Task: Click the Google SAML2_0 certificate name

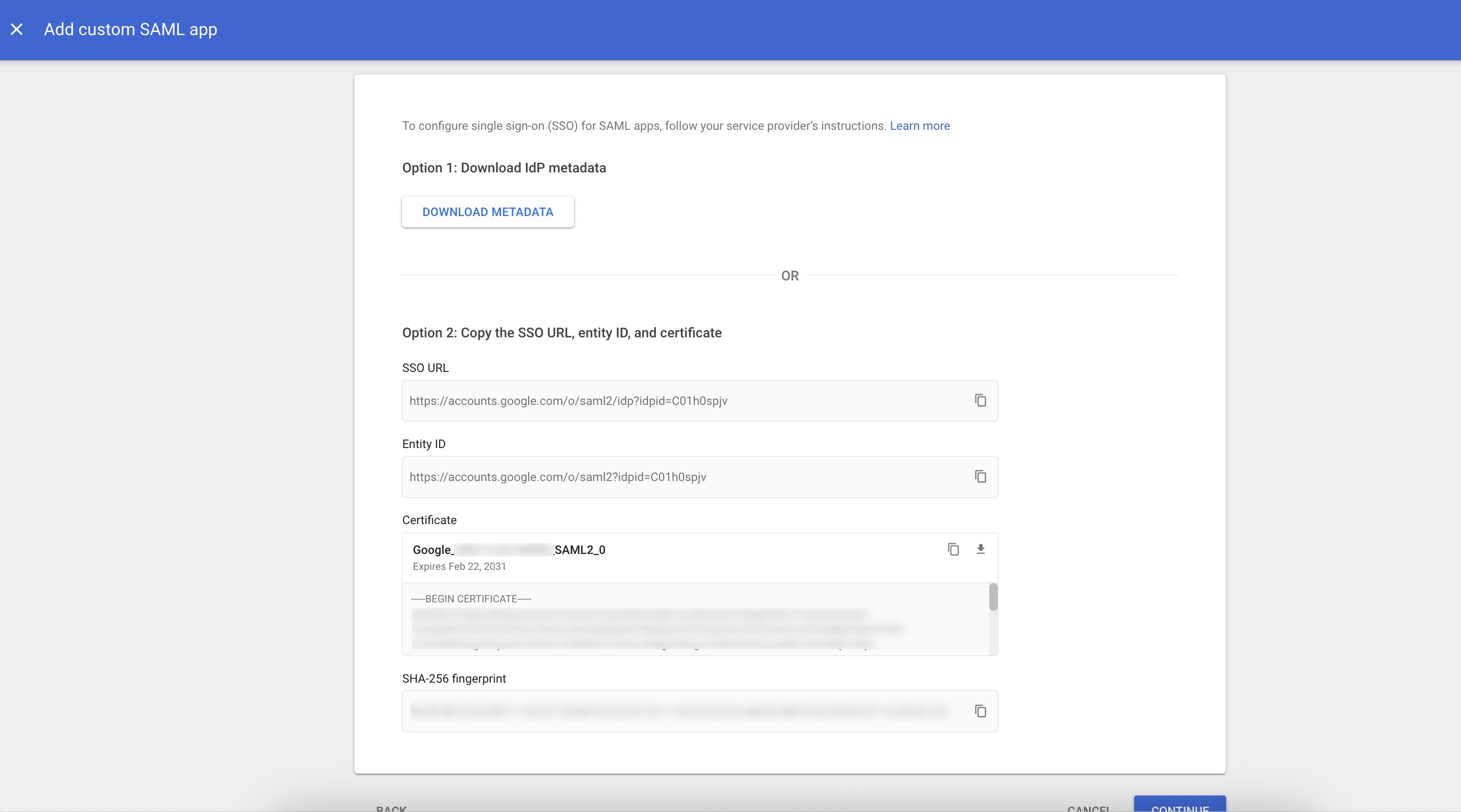Action: click(x=509, y=550)
